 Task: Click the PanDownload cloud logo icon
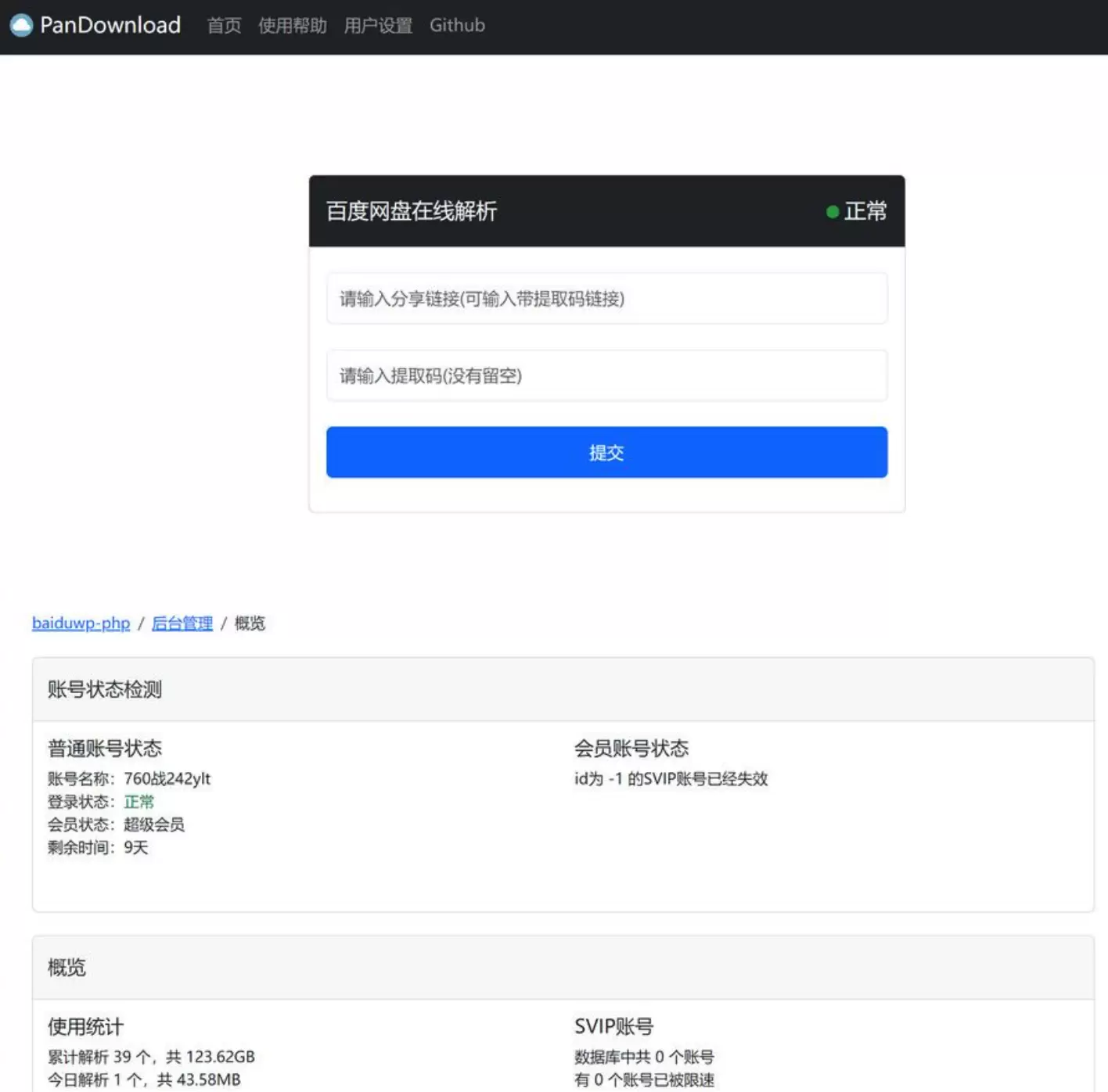(21, 25)
